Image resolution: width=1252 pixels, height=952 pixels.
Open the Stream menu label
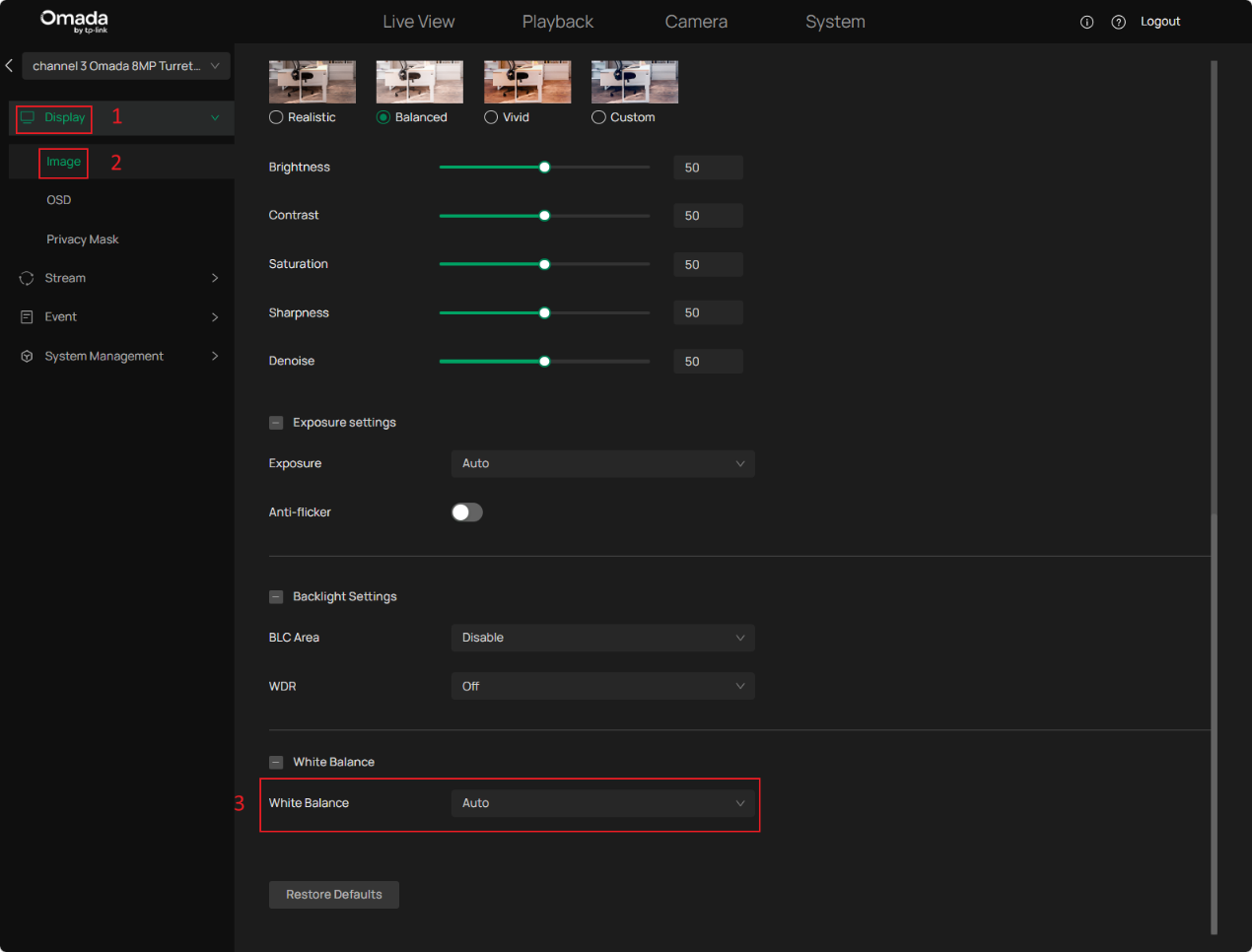[x=65, y=278]
